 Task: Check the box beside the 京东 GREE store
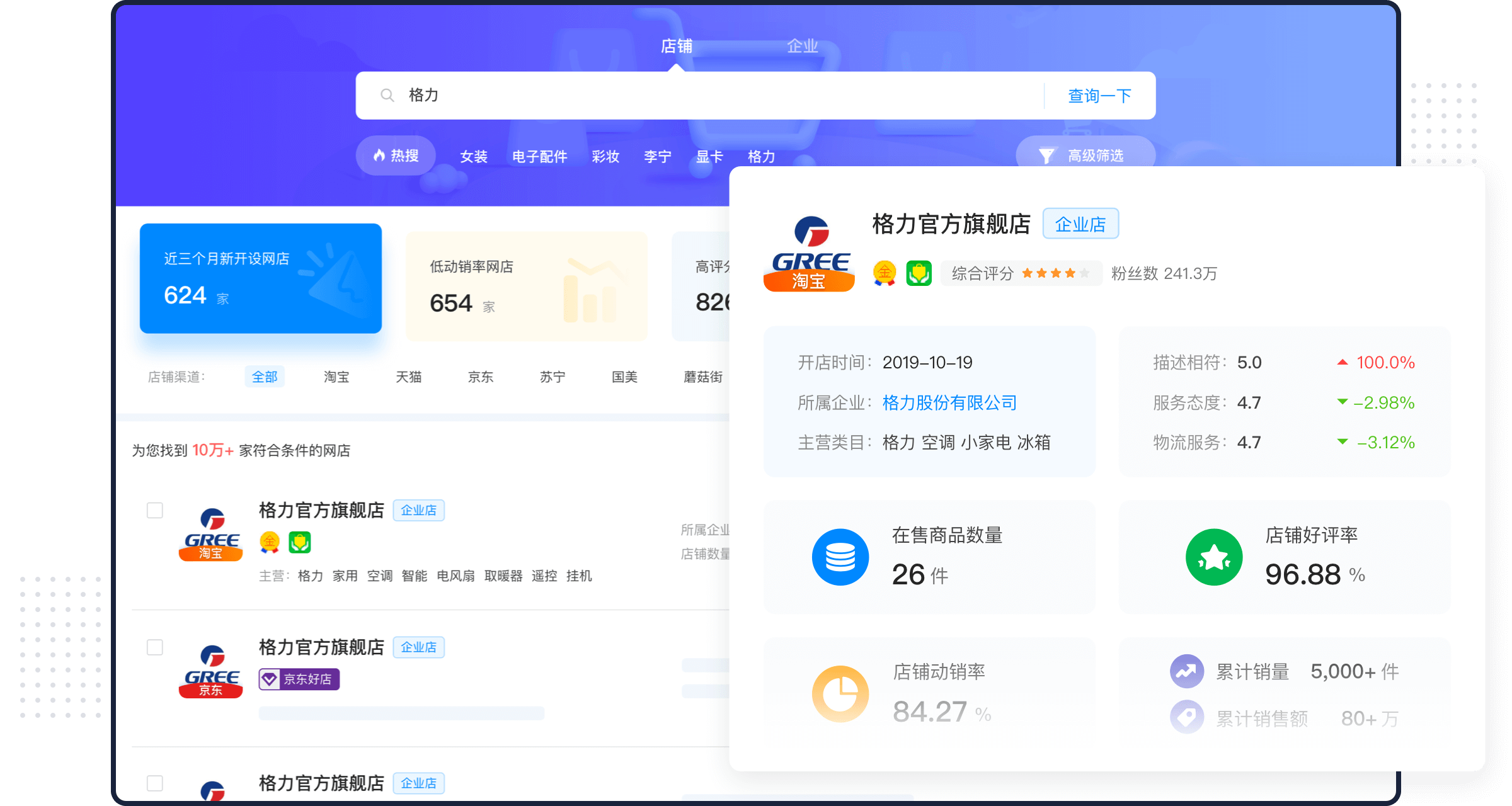(x=154, y=647)
